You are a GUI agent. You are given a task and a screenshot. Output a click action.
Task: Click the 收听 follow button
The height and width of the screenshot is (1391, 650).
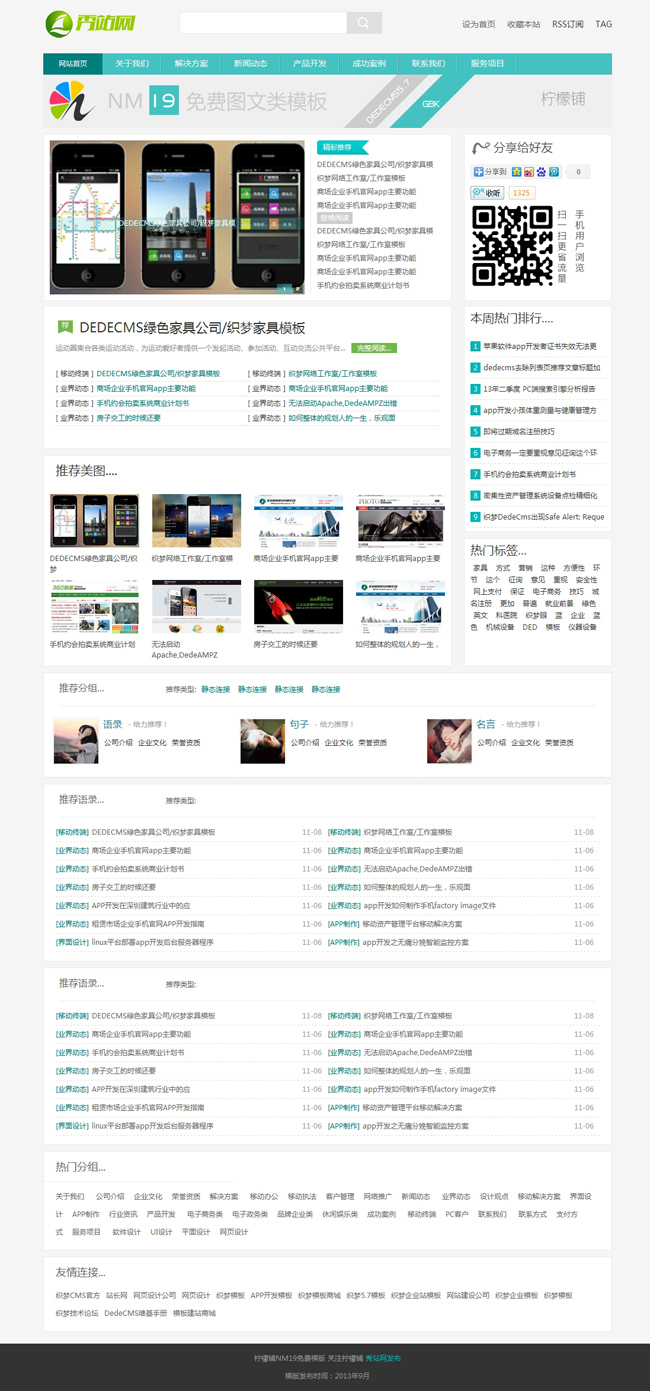[x=487, y=193]
